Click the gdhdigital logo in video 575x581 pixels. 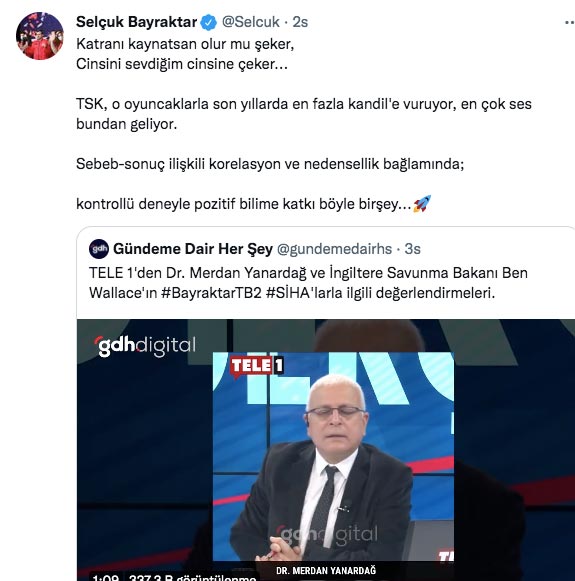(x=145, y=346)
